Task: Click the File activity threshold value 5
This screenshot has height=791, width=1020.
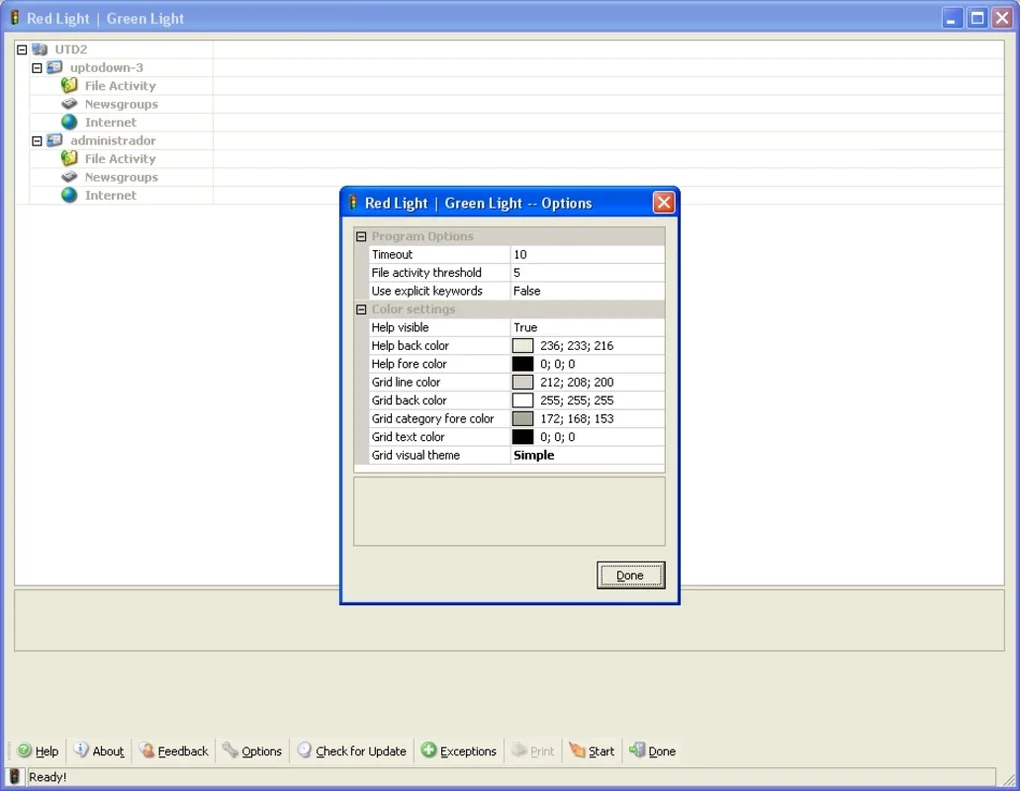Action: pyautogui.click(x=587, y=273)
